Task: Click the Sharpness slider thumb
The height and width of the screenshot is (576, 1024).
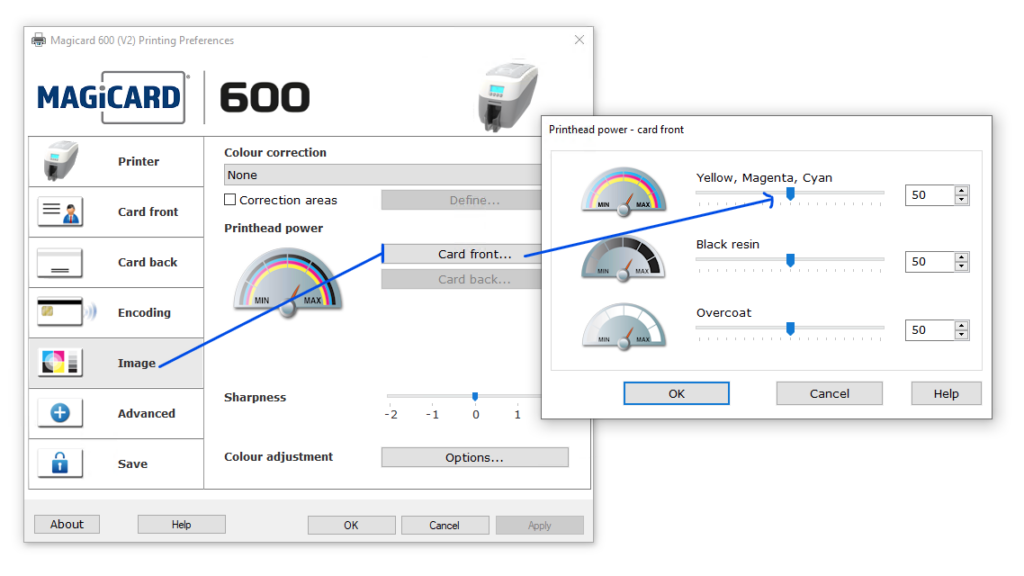Action: [475, 397]
